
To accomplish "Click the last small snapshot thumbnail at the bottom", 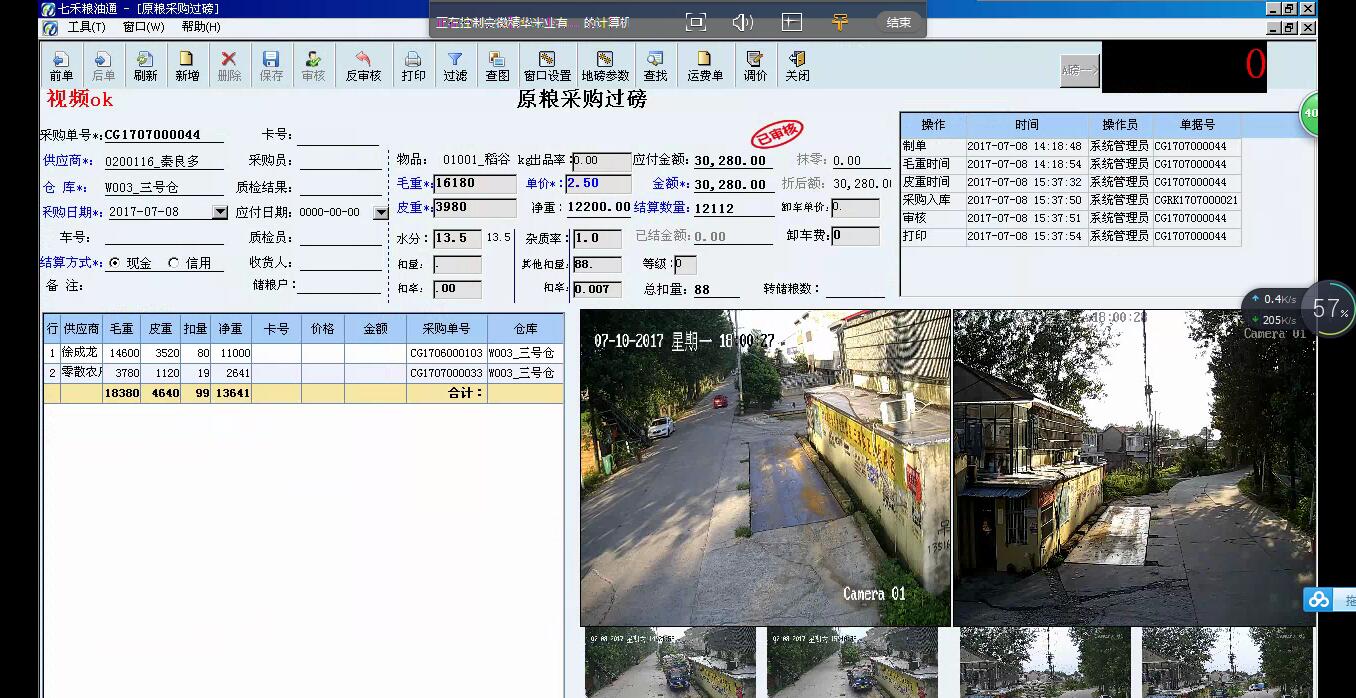I will [1227, 662].
